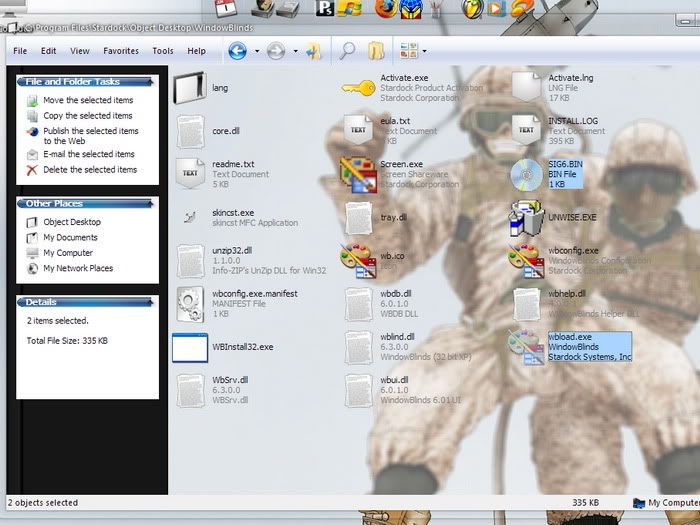The height and width of the screenshot is (525, 700).
Task: Click E-mail the selected items
Action: (89, 154)
